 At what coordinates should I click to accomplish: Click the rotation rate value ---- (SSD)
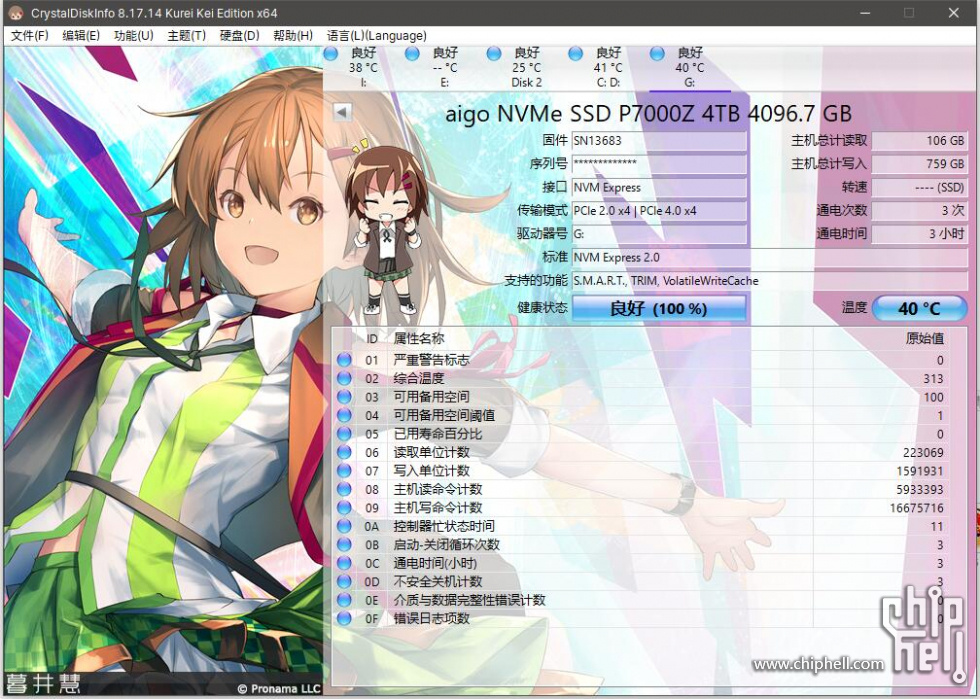[x=919, y=188]
